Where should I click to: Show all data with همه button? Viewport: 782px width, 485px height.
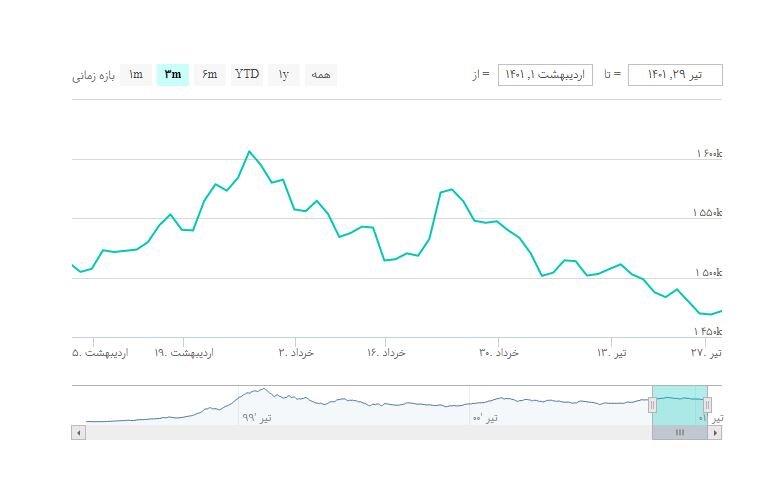(x=320, y=75)
